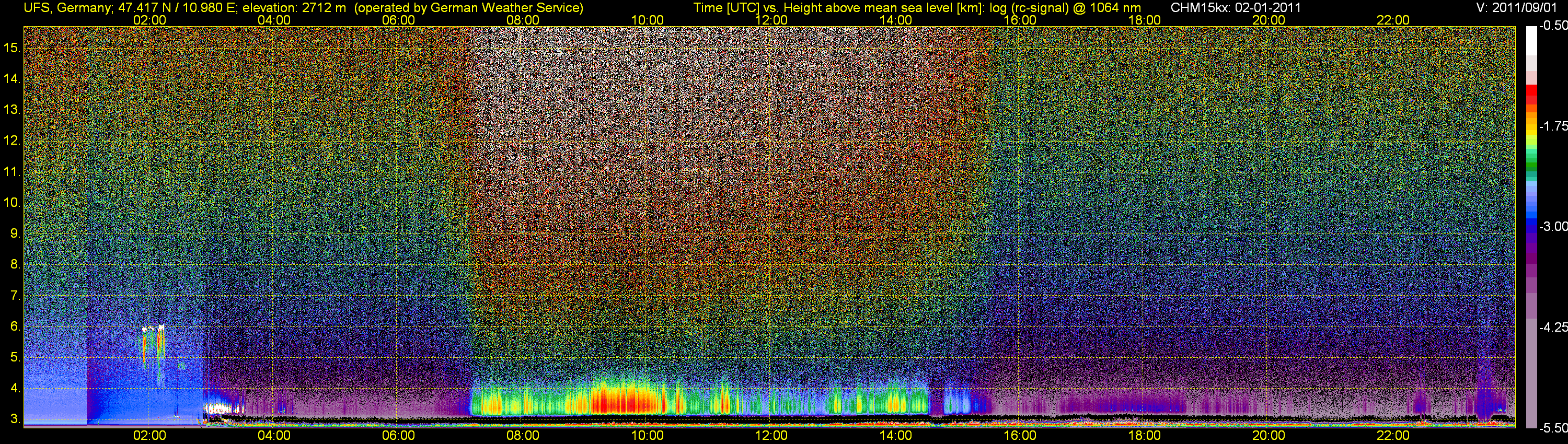Click the '-3.00' color scale value
This screenshot has height=444, width=1568.
coord(1553,227)
